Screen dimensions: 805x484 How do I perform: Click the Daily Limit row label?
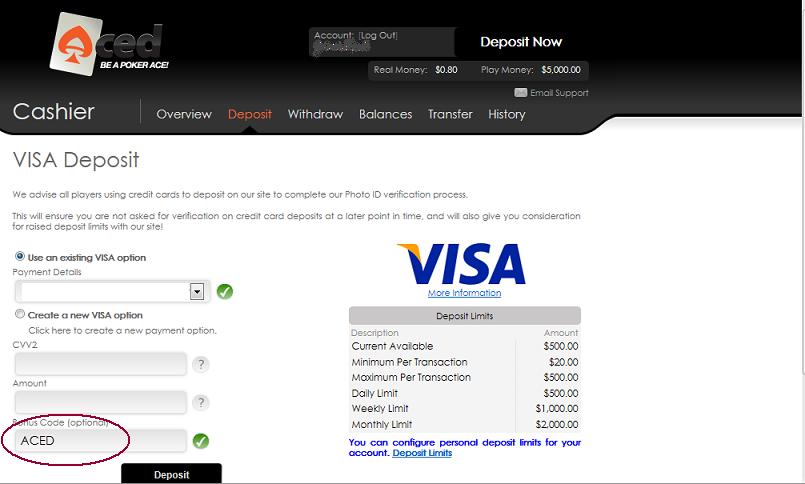point(375,394)
